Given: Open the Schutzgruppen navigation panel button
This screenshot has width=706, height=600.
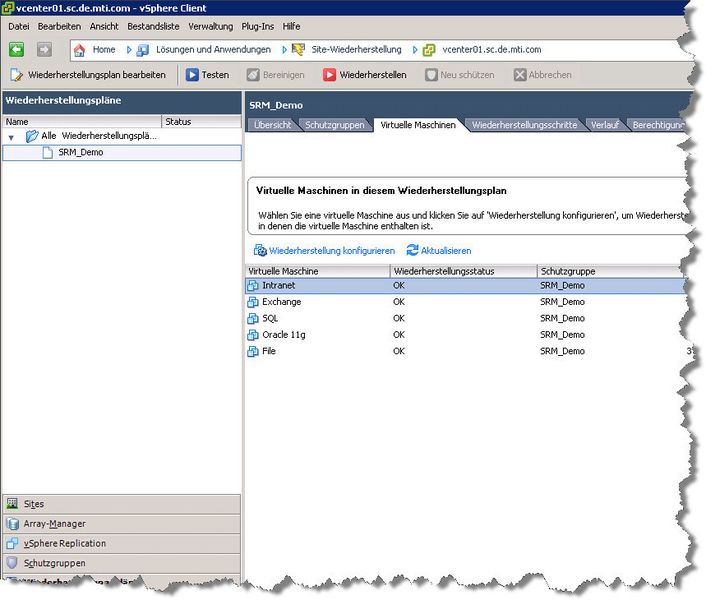Looking at the screenshot, I should pyautogui.click(x=122, y=563).
